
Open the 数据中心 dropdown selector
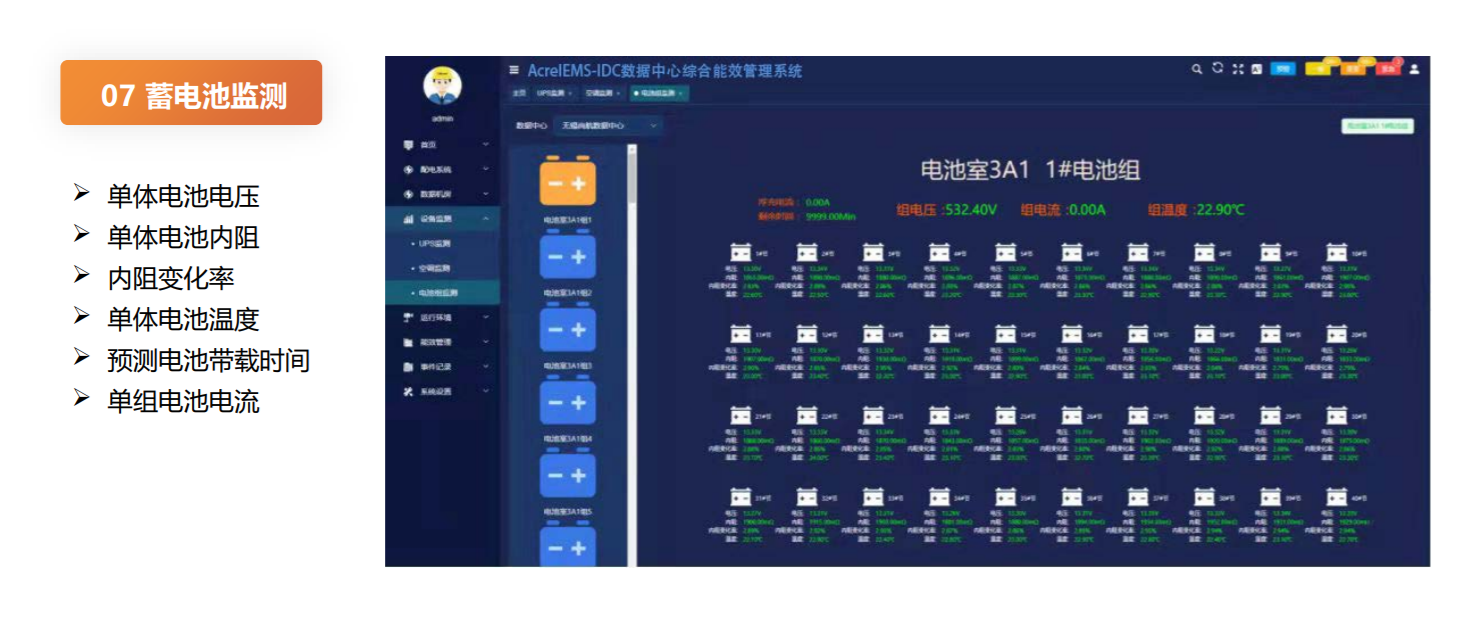pyautogui.click(x=609, y=126)
